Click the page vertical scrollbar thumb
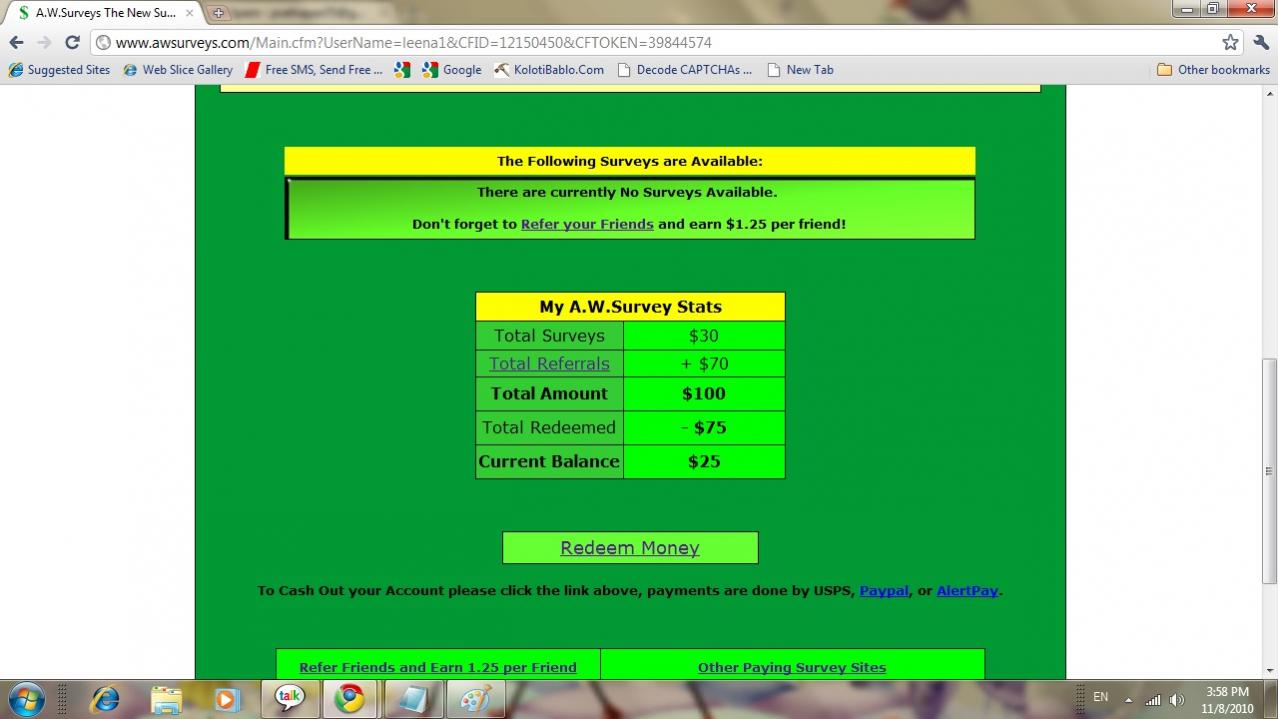 [1269, 470]
